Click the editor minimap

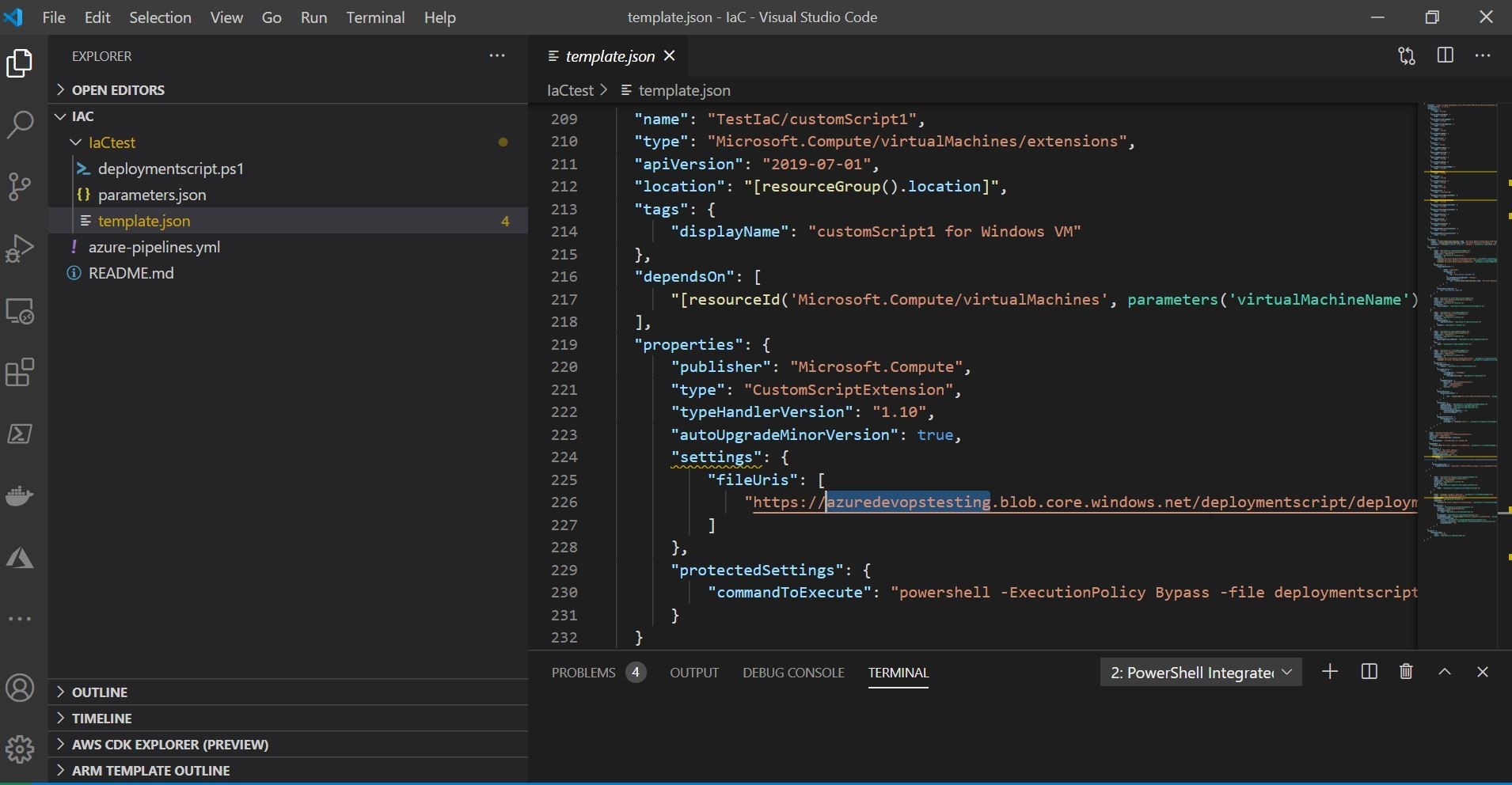click(x=1460, y=317)
